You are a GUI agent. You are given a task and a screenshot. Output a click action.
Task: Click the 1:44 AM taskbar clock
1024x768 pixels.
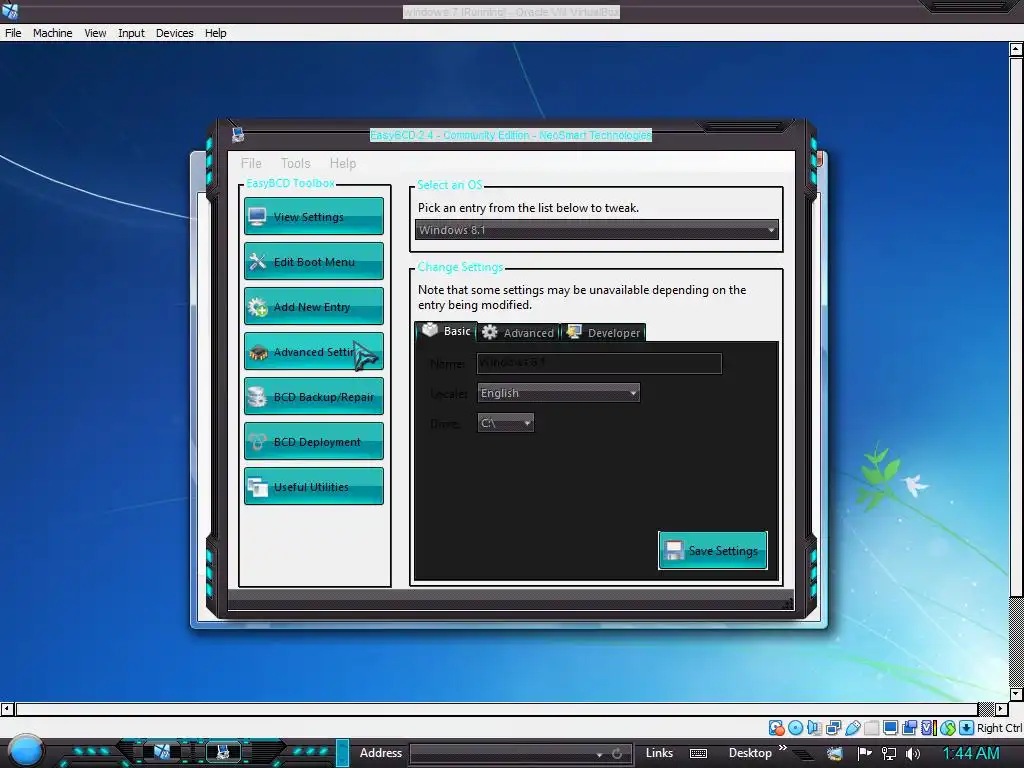coord(971,754)
